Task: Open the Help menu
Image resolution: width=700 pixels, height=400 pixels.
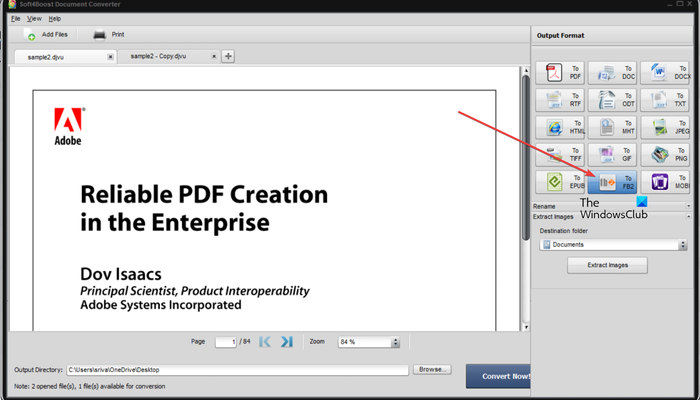Action: 54,19
